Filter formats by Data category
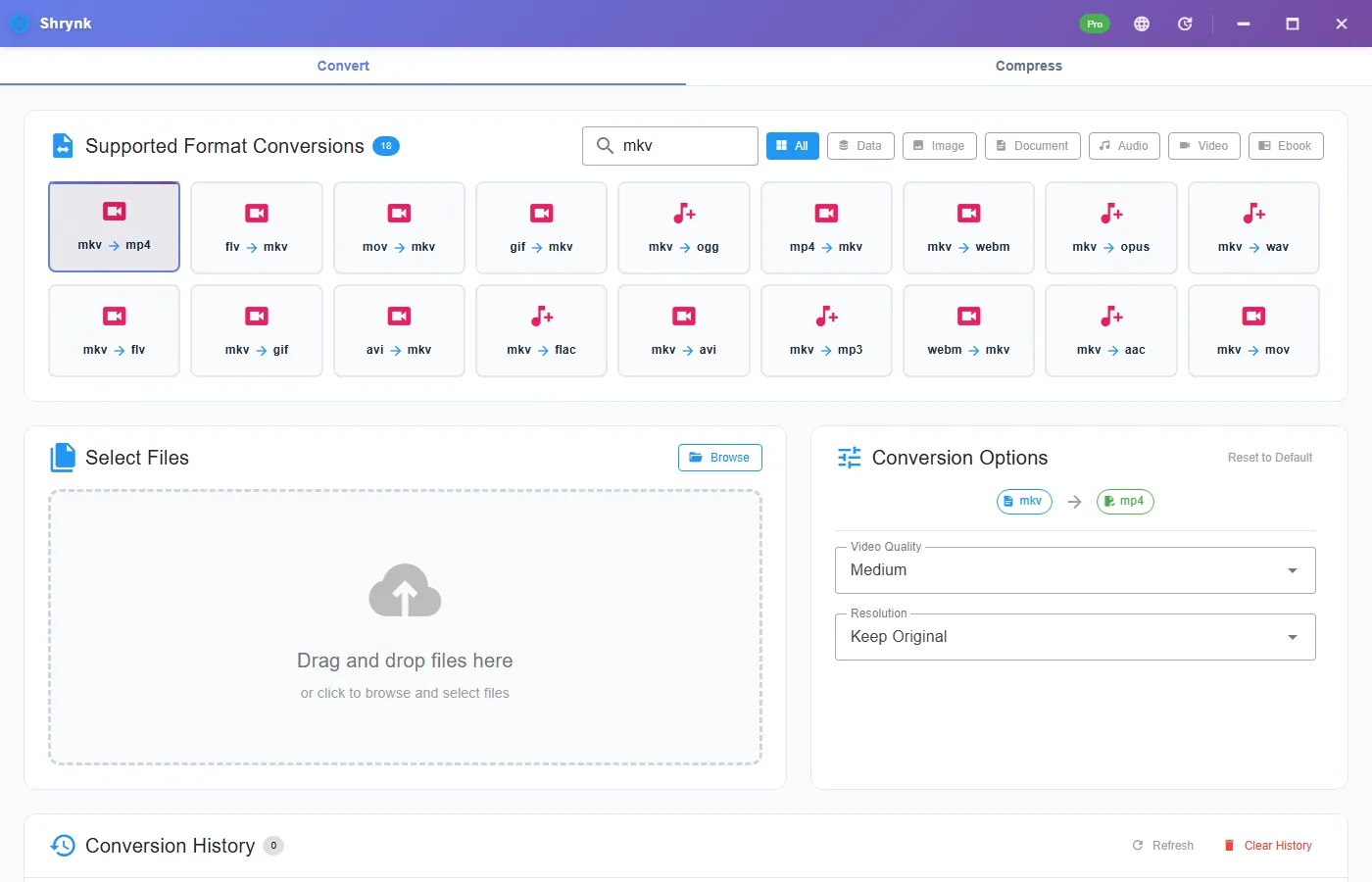Screen dimensions: 1372x882 click(x=860, y=146)
